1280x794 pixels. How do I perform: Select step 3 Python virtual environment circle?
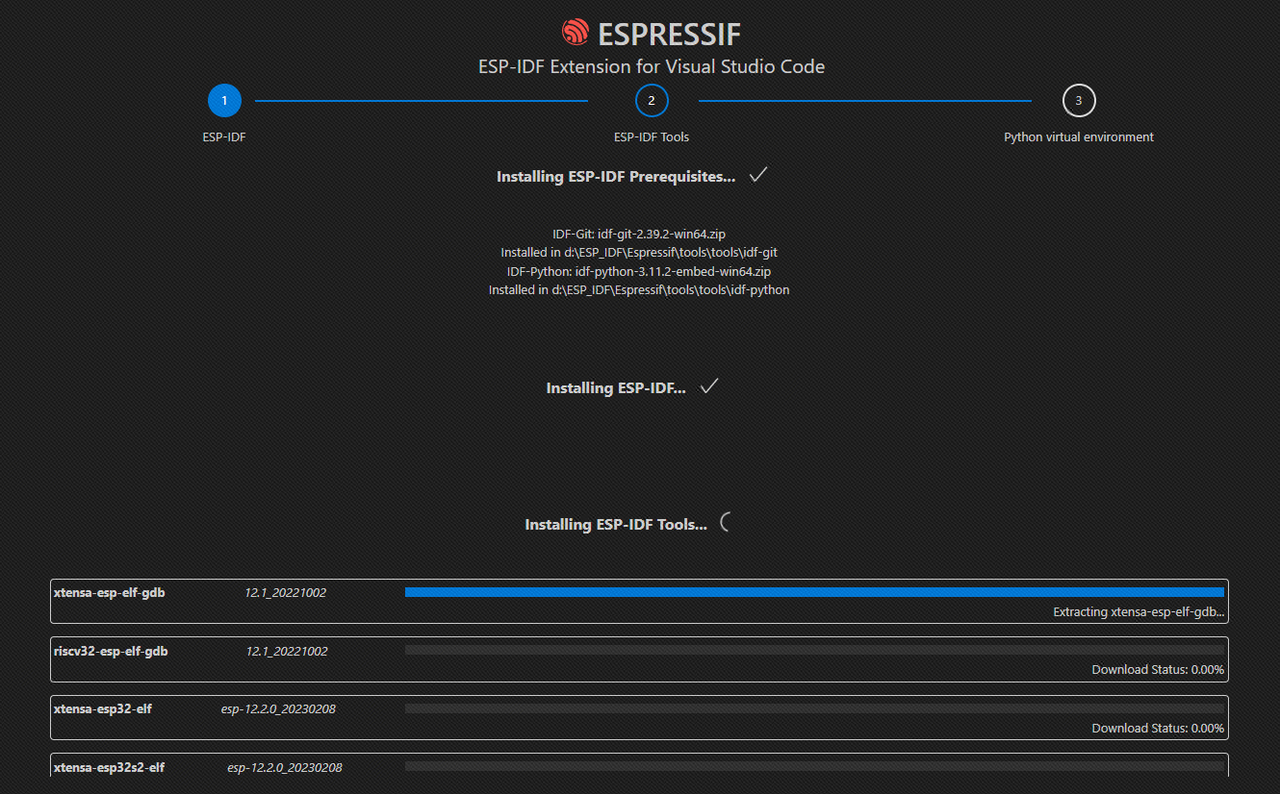pos(1078,101)
